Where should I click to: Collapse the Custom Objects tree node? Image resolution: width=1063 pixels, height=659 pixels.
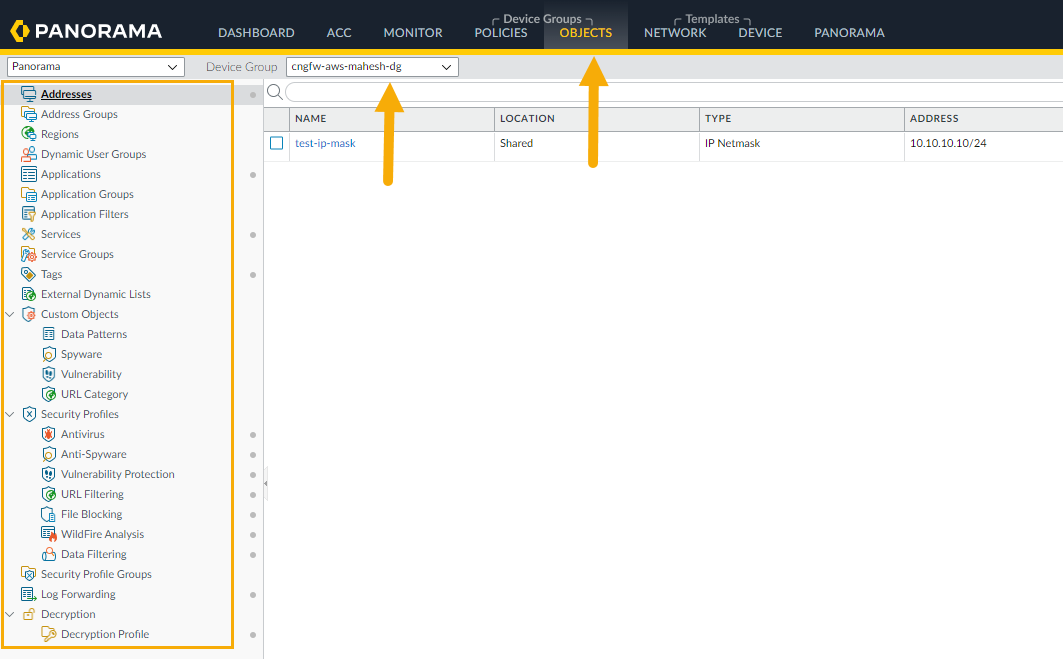[x=10, y=314]
